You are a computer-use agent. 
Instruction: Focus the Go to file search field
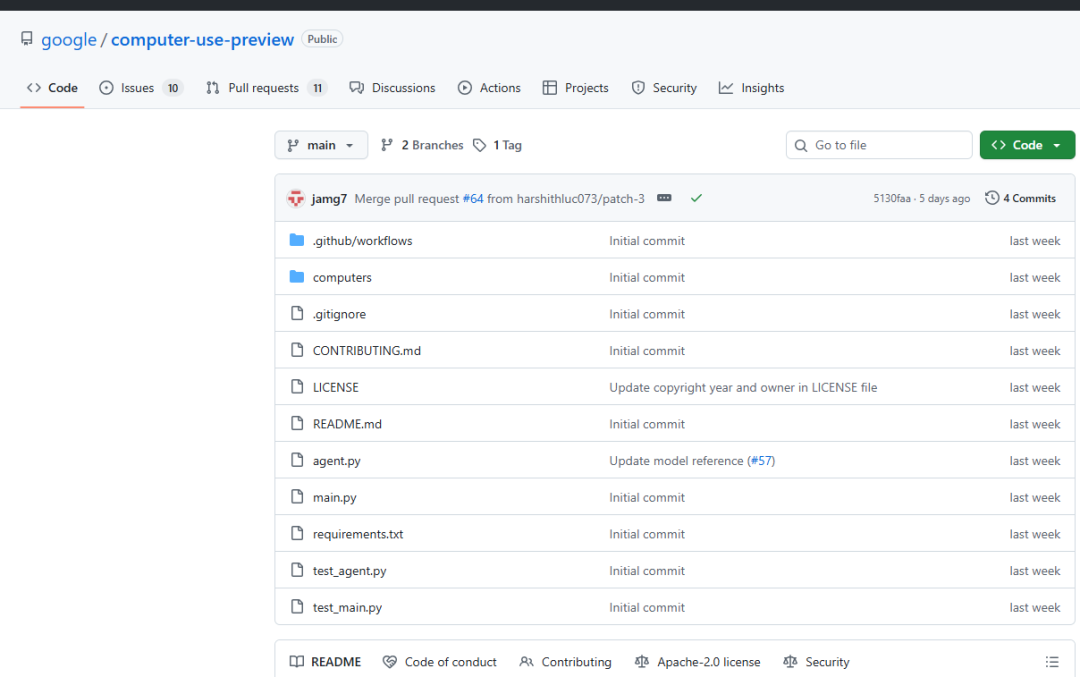coord(879,145)
